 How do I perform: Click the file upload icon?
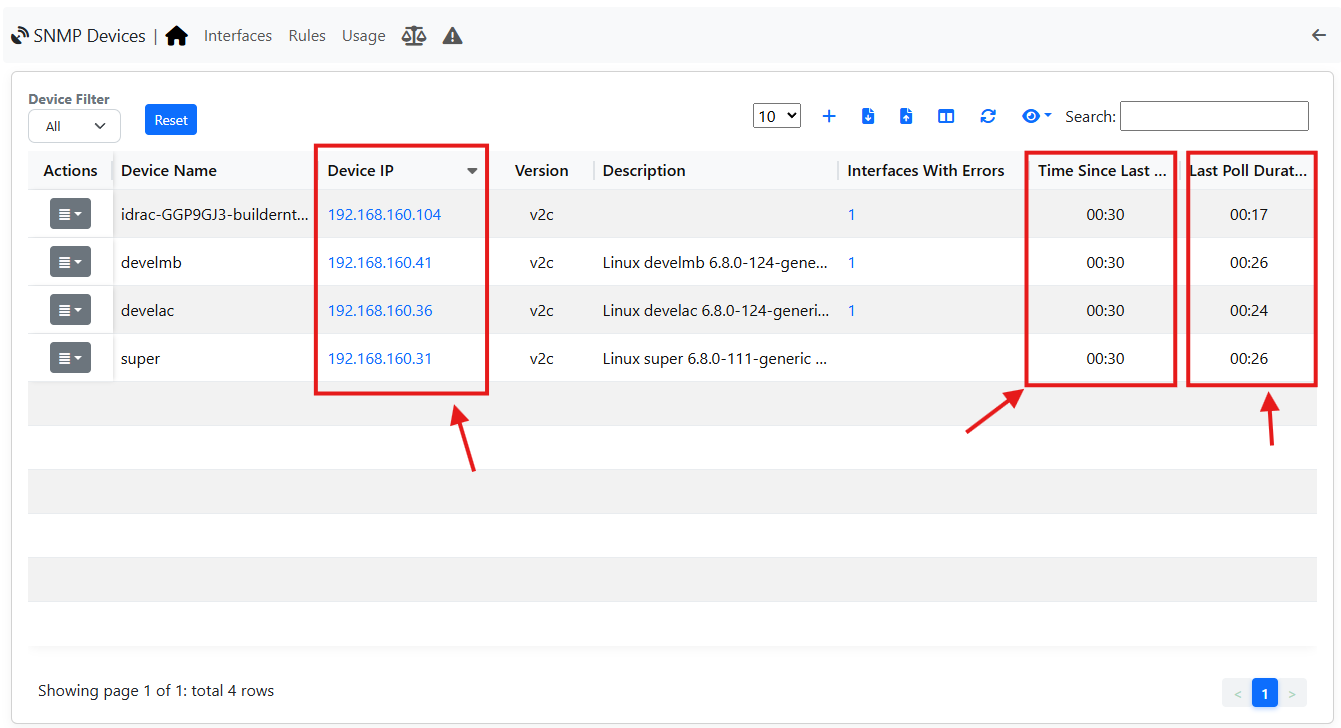[x=906, y=116]
